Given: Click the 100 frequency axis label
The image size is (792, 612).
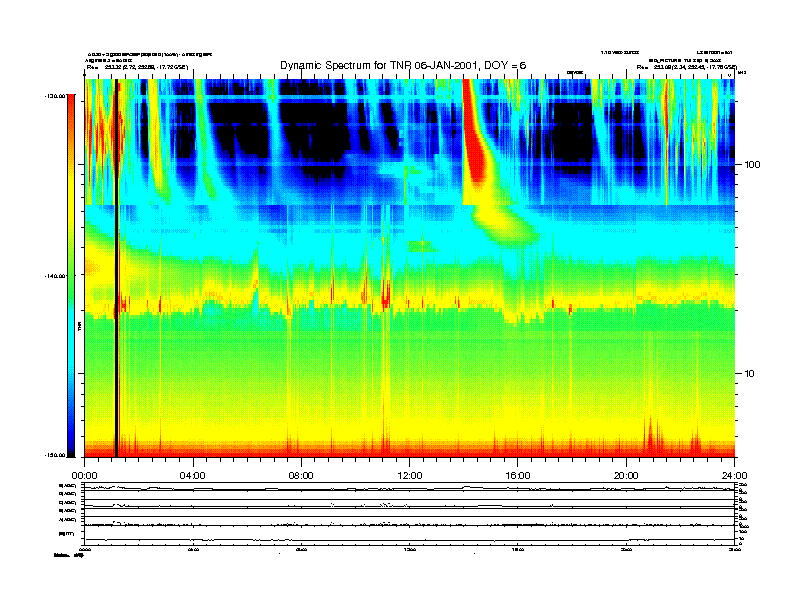Looking at the screenshot, I should 753,165.
